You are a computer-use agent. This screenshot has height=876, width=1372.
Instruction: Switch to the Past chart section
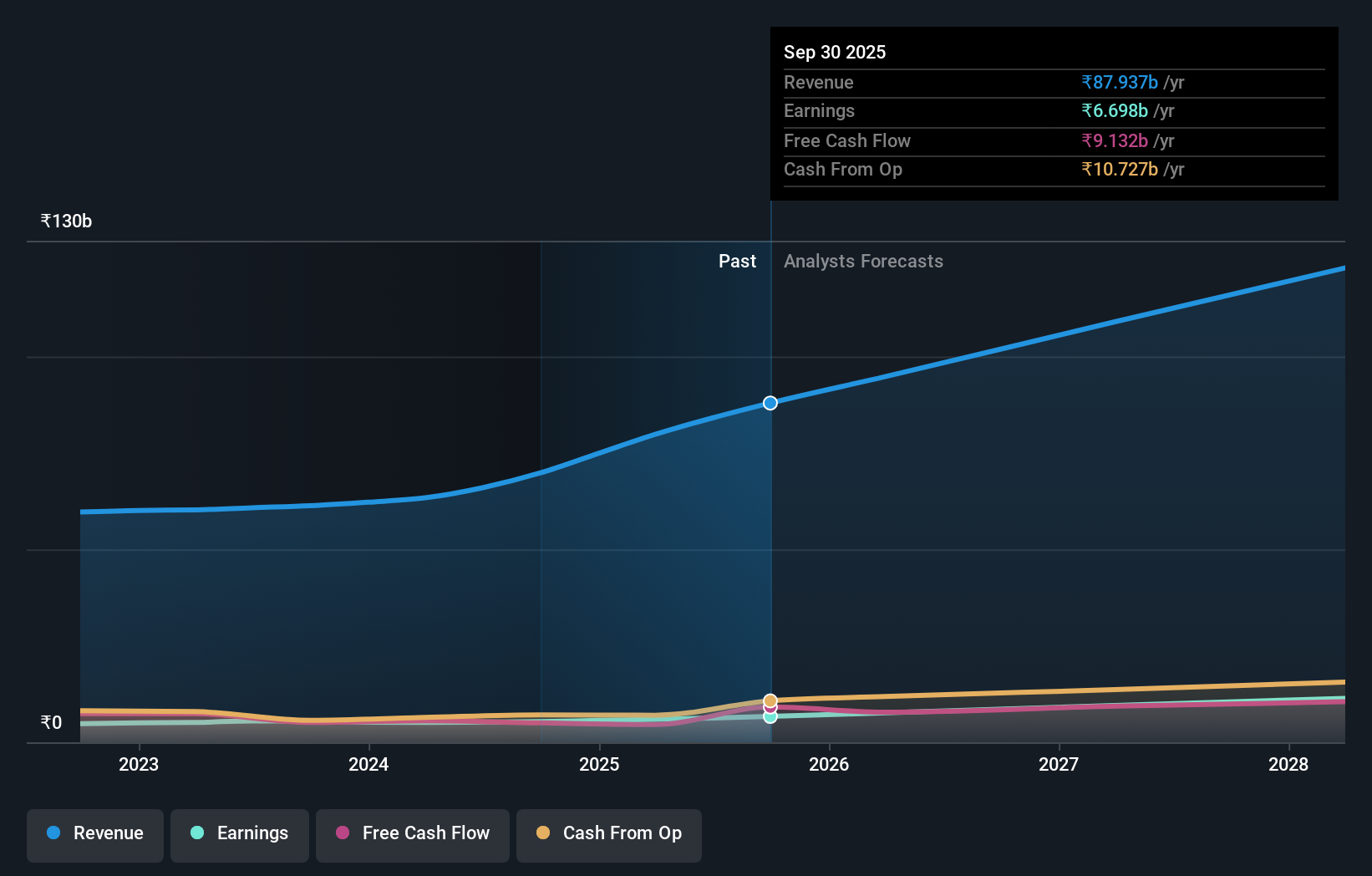[737, 261]
